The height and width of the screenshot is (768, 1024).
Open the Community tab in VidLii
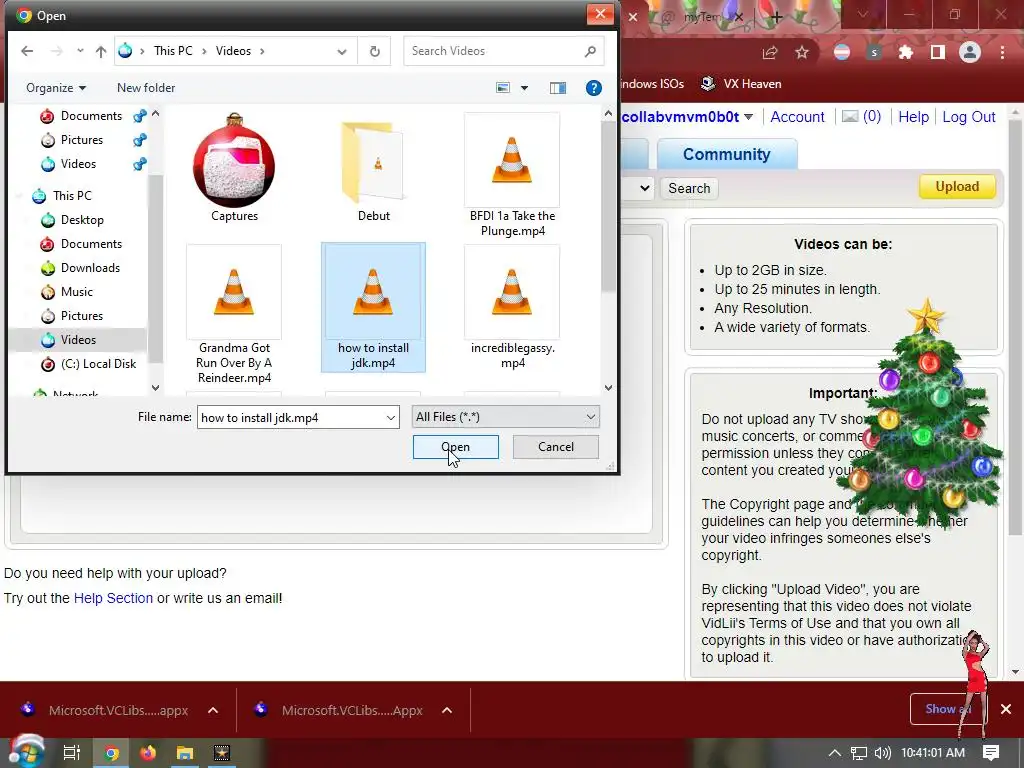pos(727,154)
